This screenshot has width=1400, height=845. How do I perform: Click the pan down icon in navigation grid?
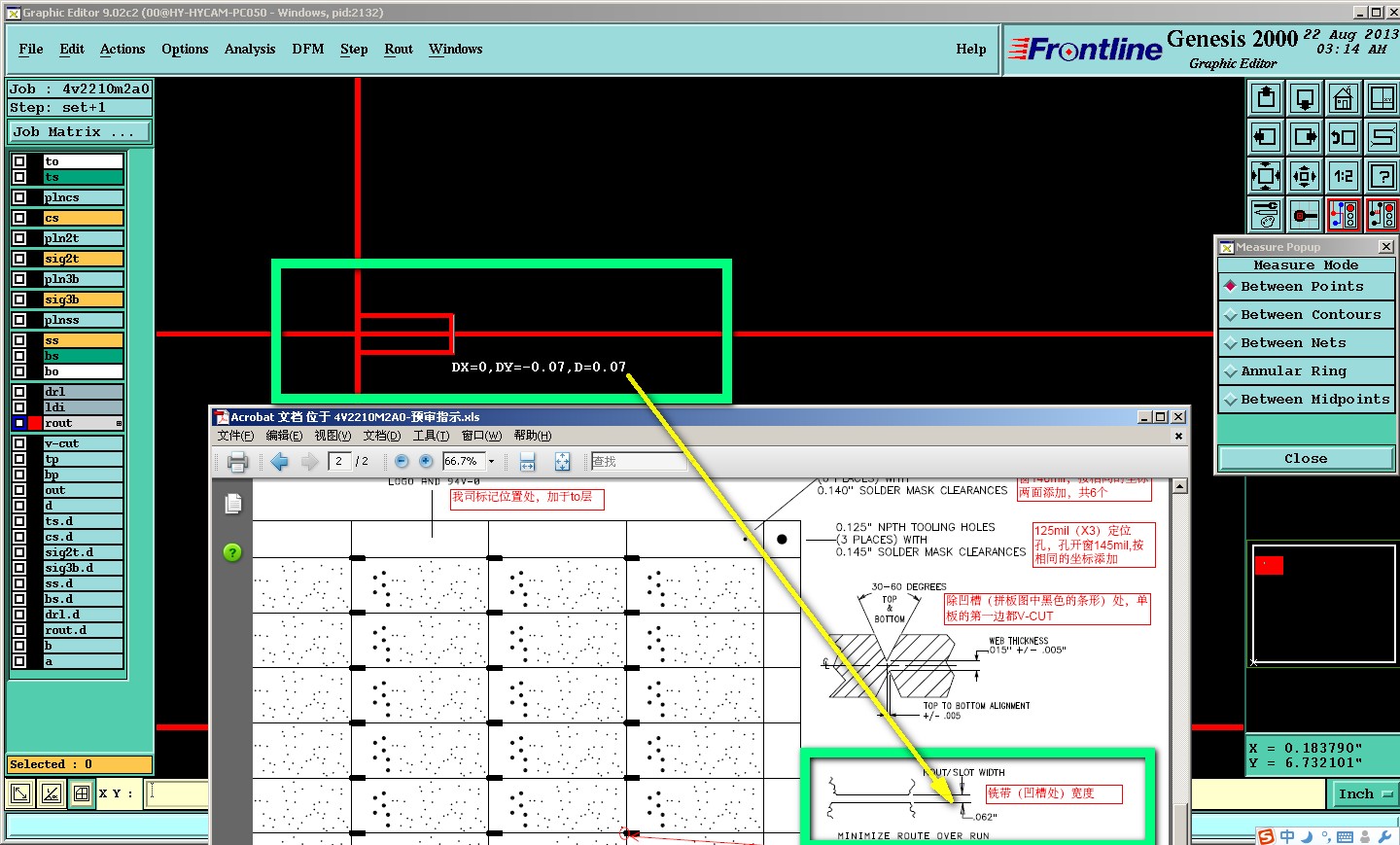1305,98
